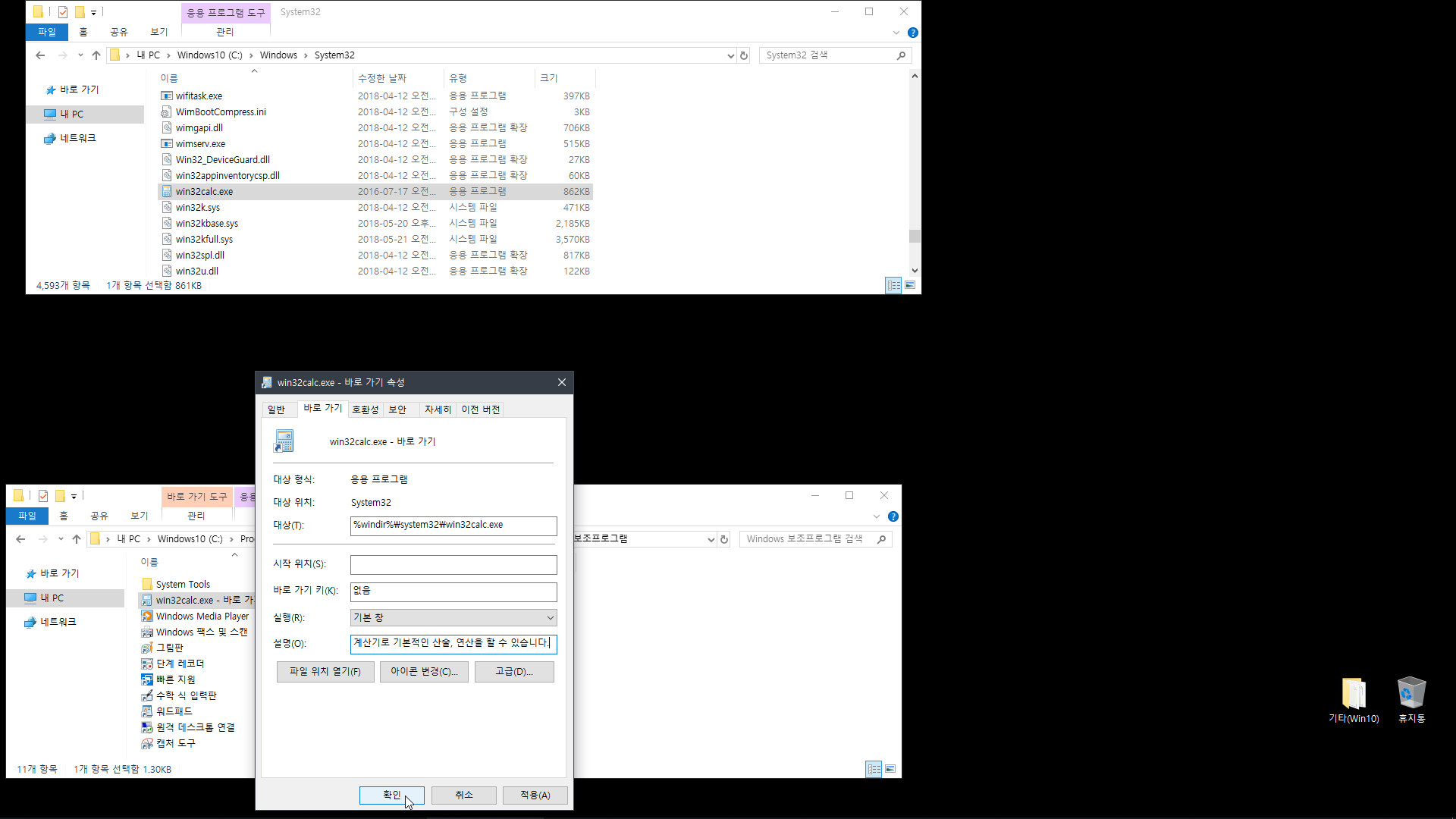
Task: Open System Tools folder in lower window
Action: coord(183,585)
